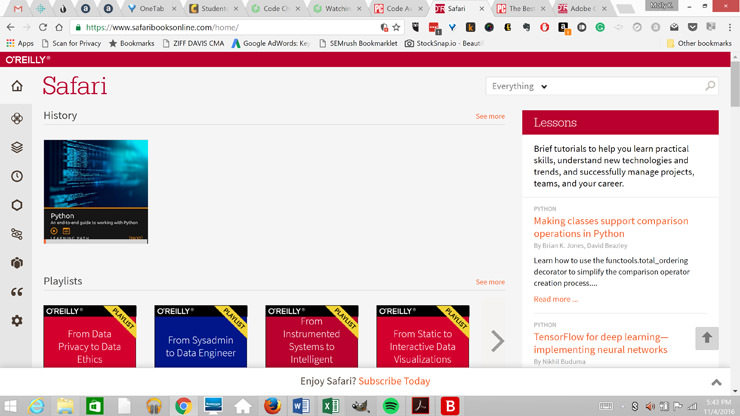The height and width of the screenshot is (416, 740).
Task: Reload the page with refresh button
Action: 42,27
